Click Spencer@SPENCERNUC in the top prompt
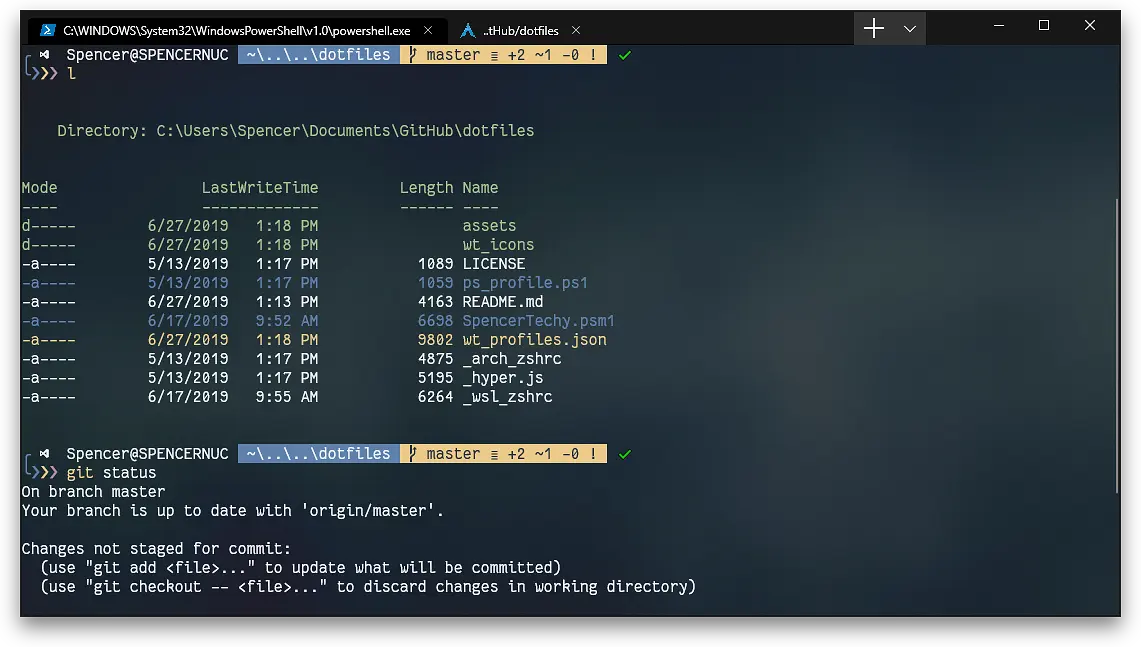The image size is (1141, 647). pos(147,55)
